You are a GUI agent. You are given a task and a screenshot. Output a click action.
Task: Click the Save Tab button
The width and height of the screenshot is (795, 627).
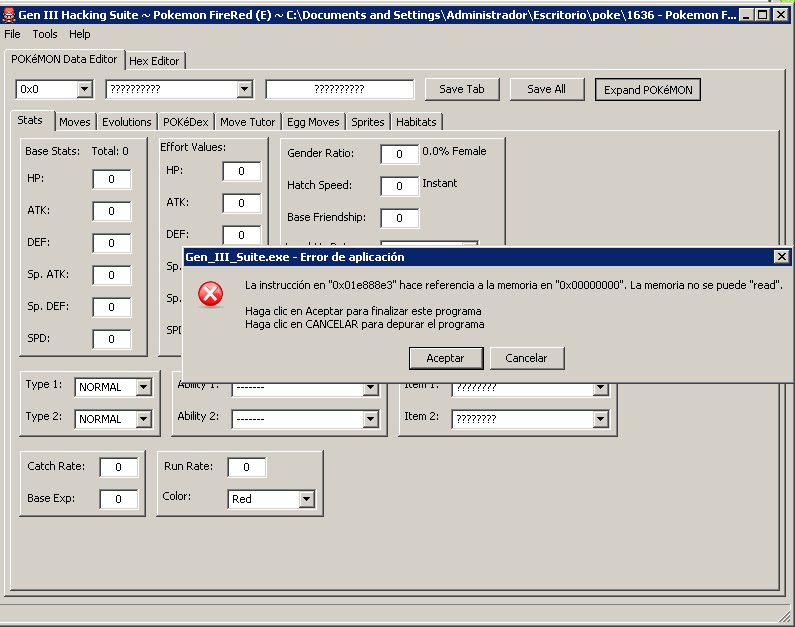pyautogui.click(x=462, y=89)
